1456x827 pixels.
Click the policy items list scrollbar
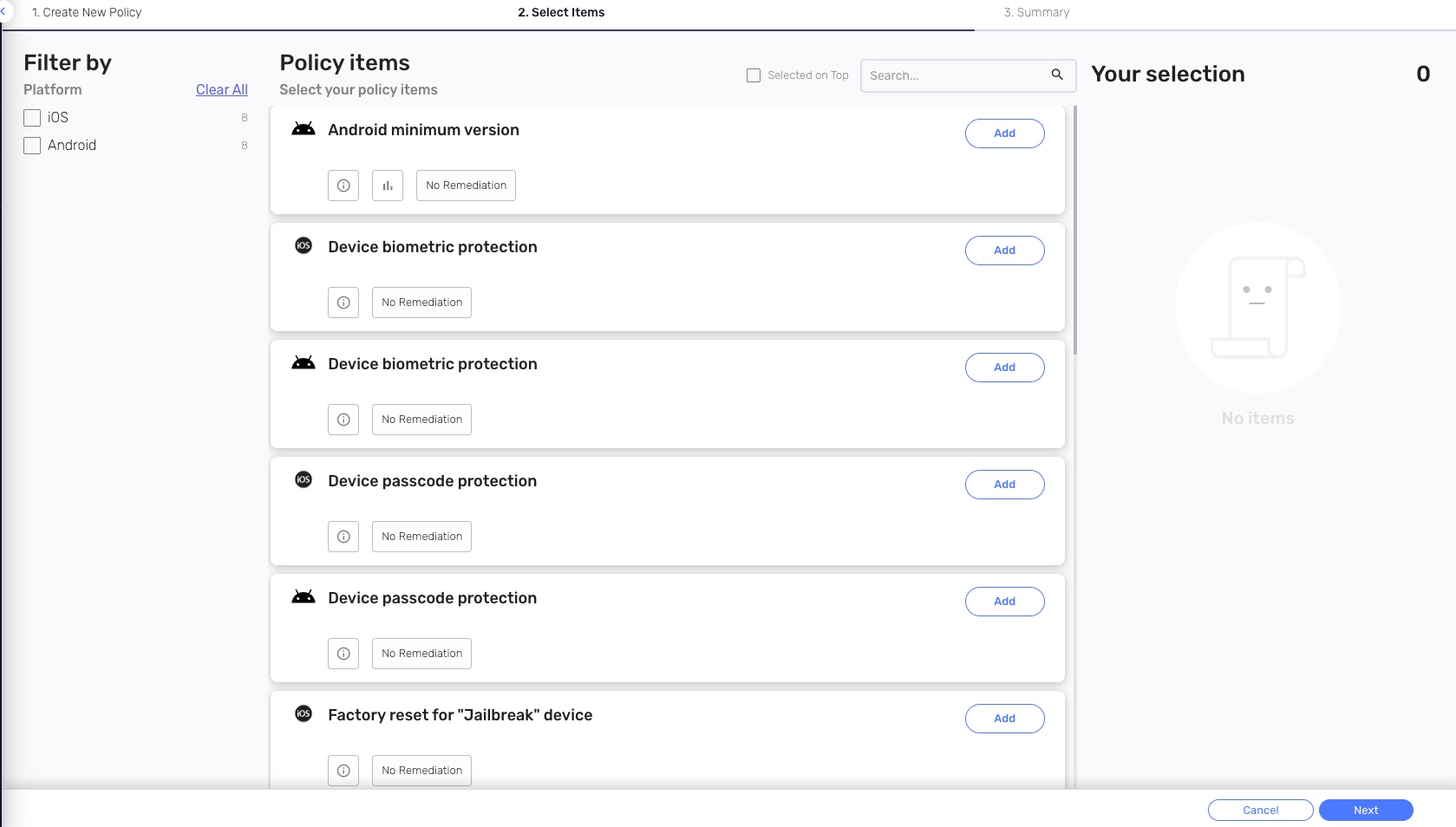(x=1075, y=230)
